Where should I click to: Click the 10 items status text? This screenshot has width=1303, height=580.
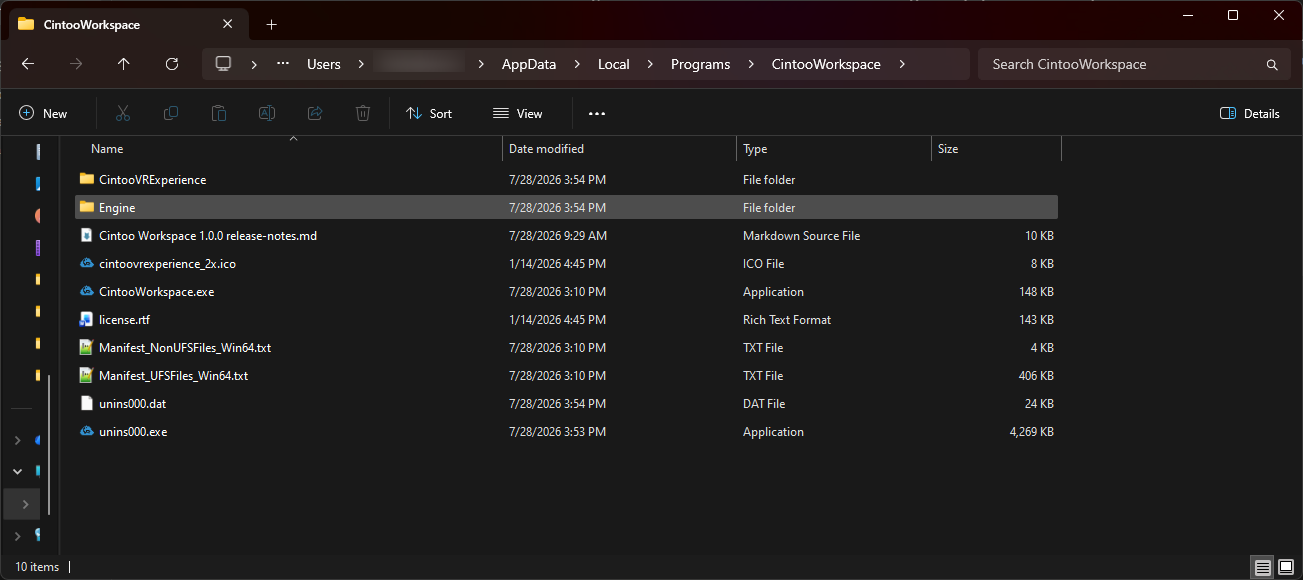37,567
